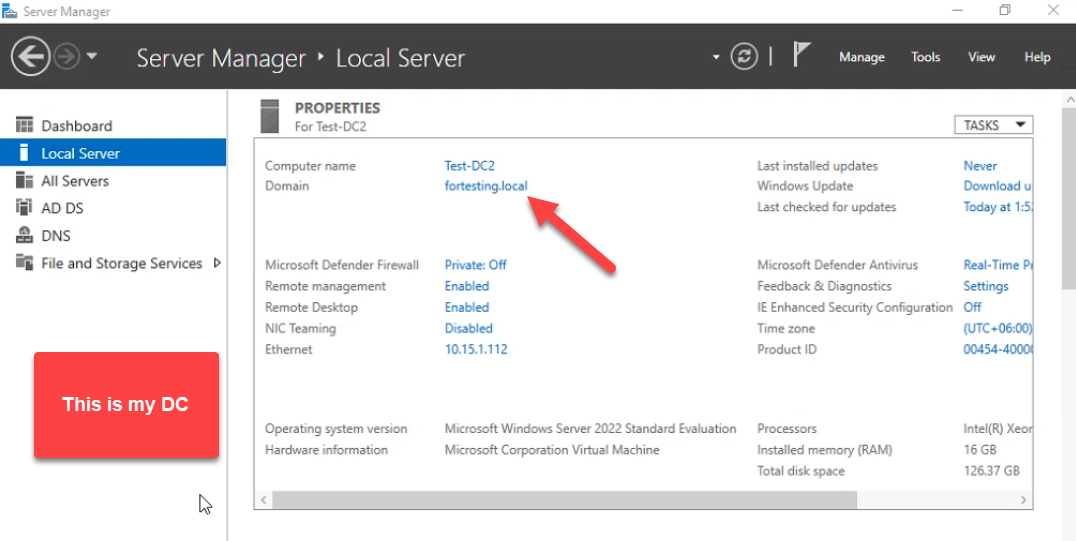The image size is (1076, 541).
Task: Click Product ID 00454 link
Action: (x=997, y=349)
